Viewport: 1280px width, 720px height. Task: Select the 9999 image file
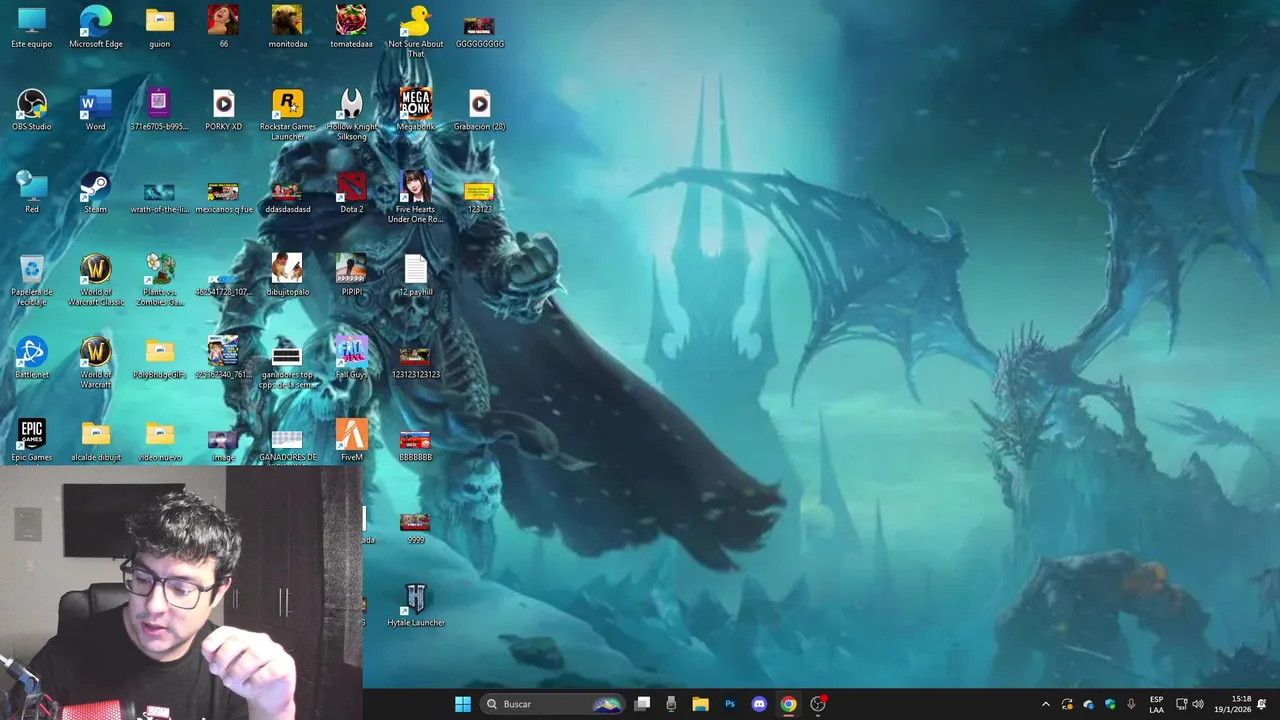(x=415, y=526)
